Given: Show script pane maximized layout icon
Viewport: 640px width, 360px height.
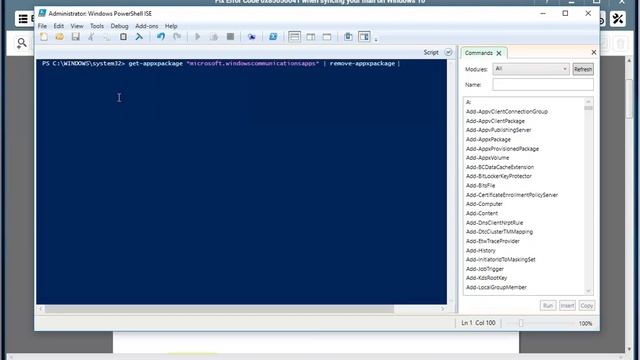Looking at the screenshot, I should [x=327, y=37].
